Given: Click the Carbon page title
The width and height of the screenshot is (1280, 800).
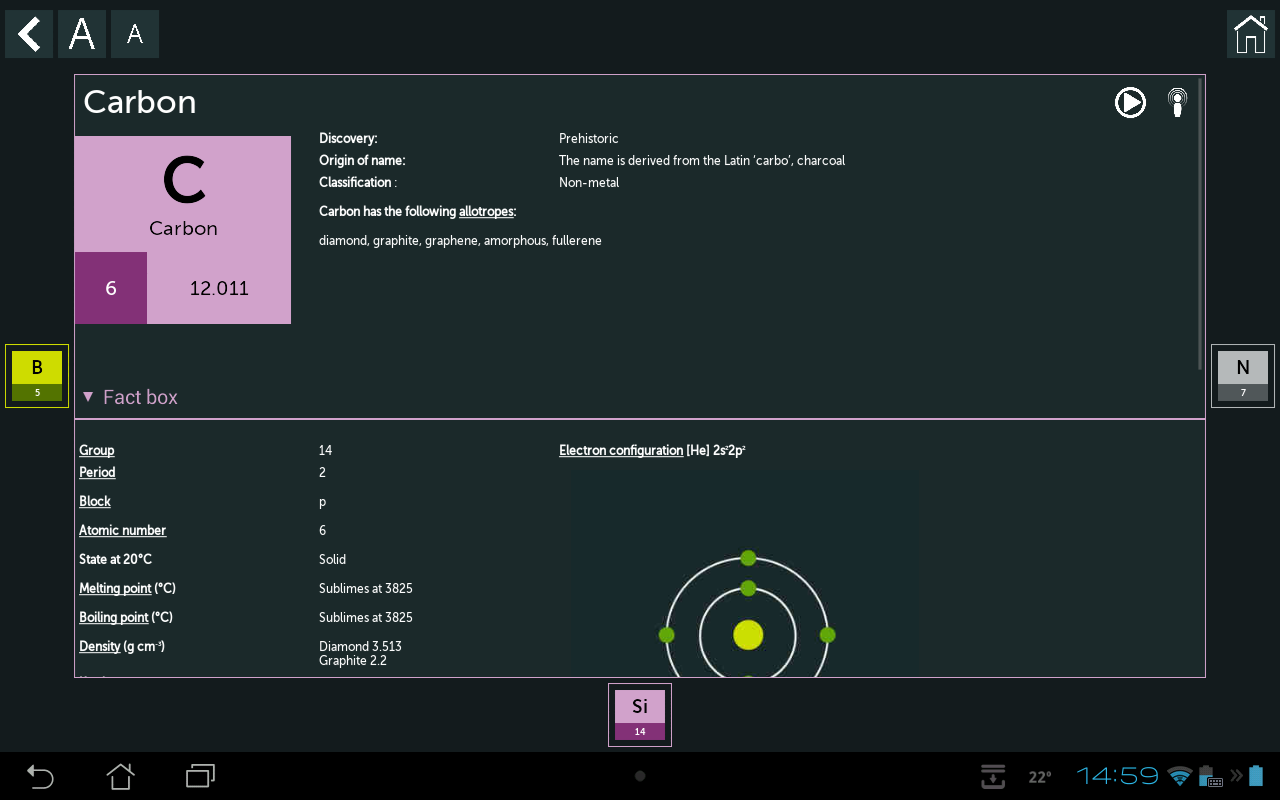Looking at the screenshot, I should tap(140, 102).
